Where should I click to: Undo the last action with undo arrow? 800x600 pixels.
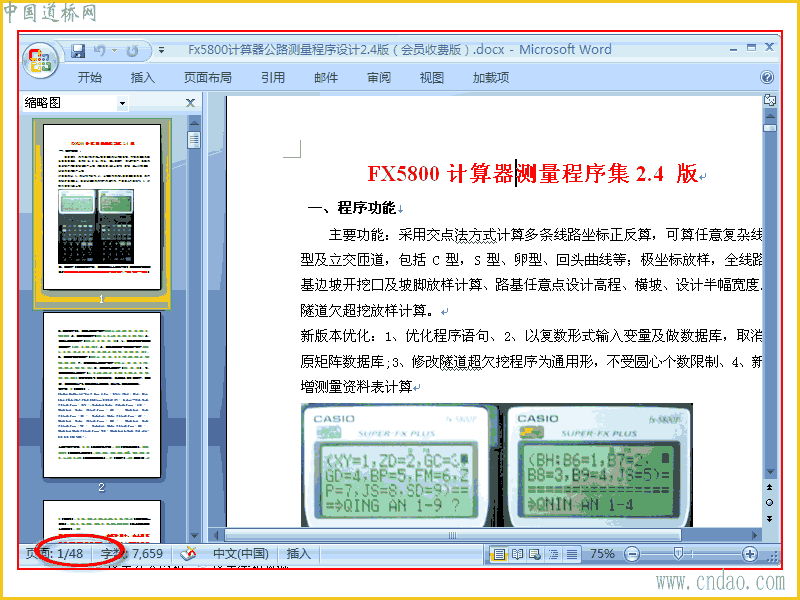coord(100,51)
